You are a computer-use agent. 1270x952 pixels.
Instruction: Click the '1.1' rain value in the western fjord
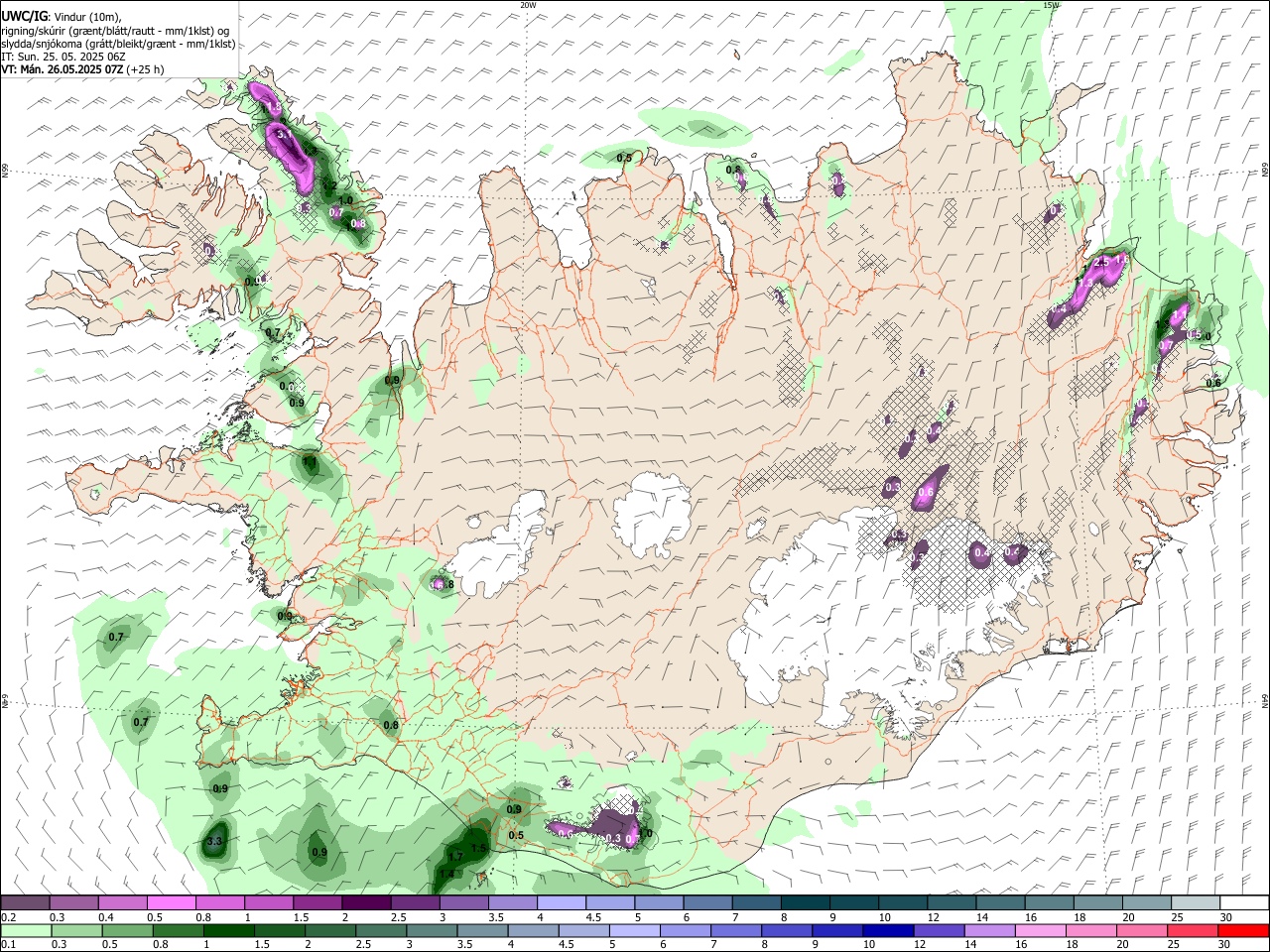[x=311, y=461]
